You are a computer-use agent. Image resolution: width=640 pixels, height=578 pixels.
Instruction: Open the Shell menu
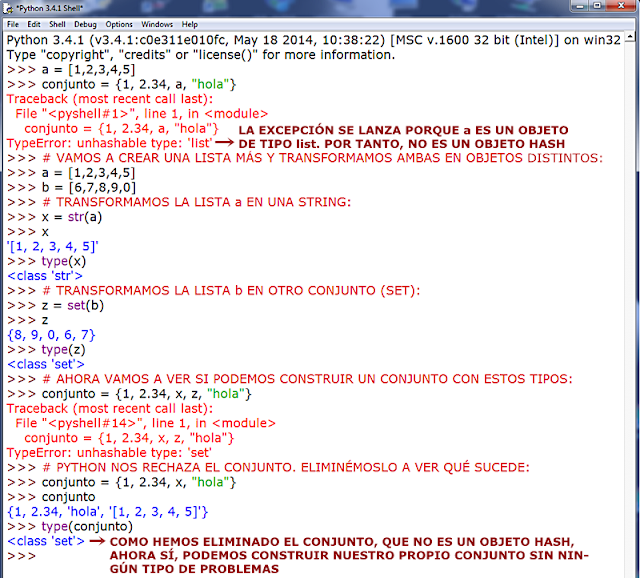(57, 24)
